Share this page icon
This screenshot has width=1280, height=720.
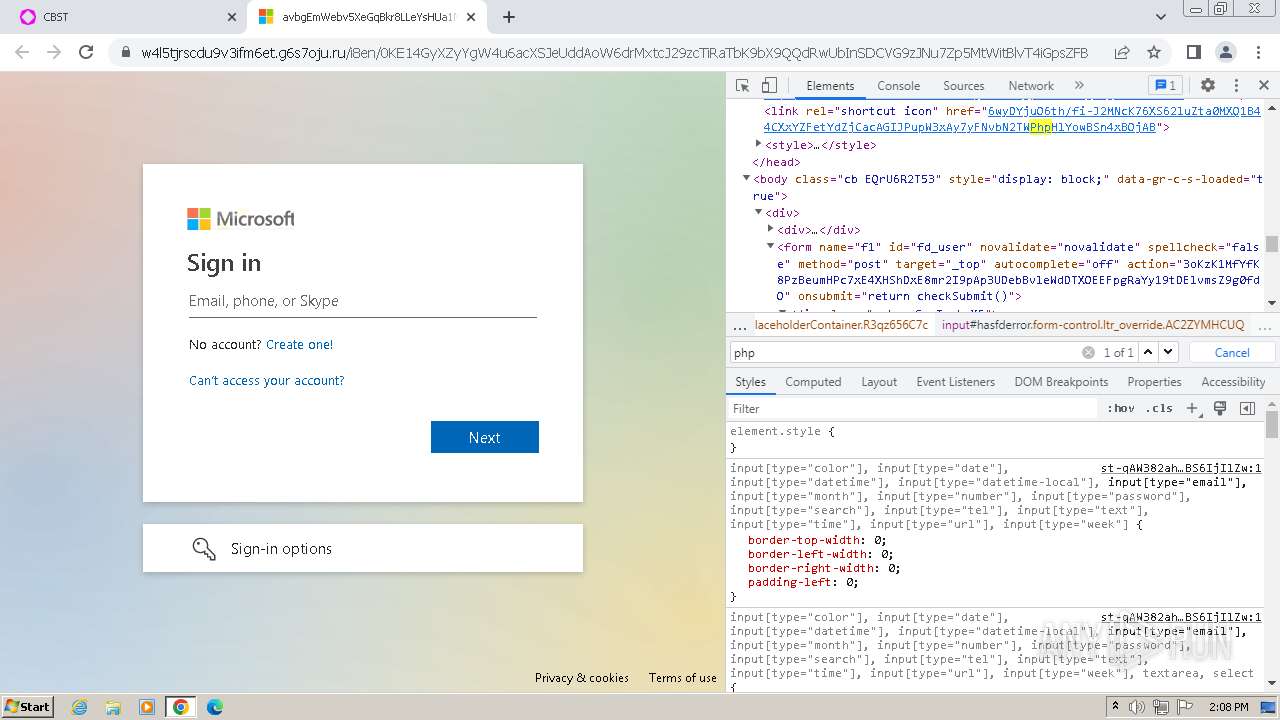pos(1122,52)
